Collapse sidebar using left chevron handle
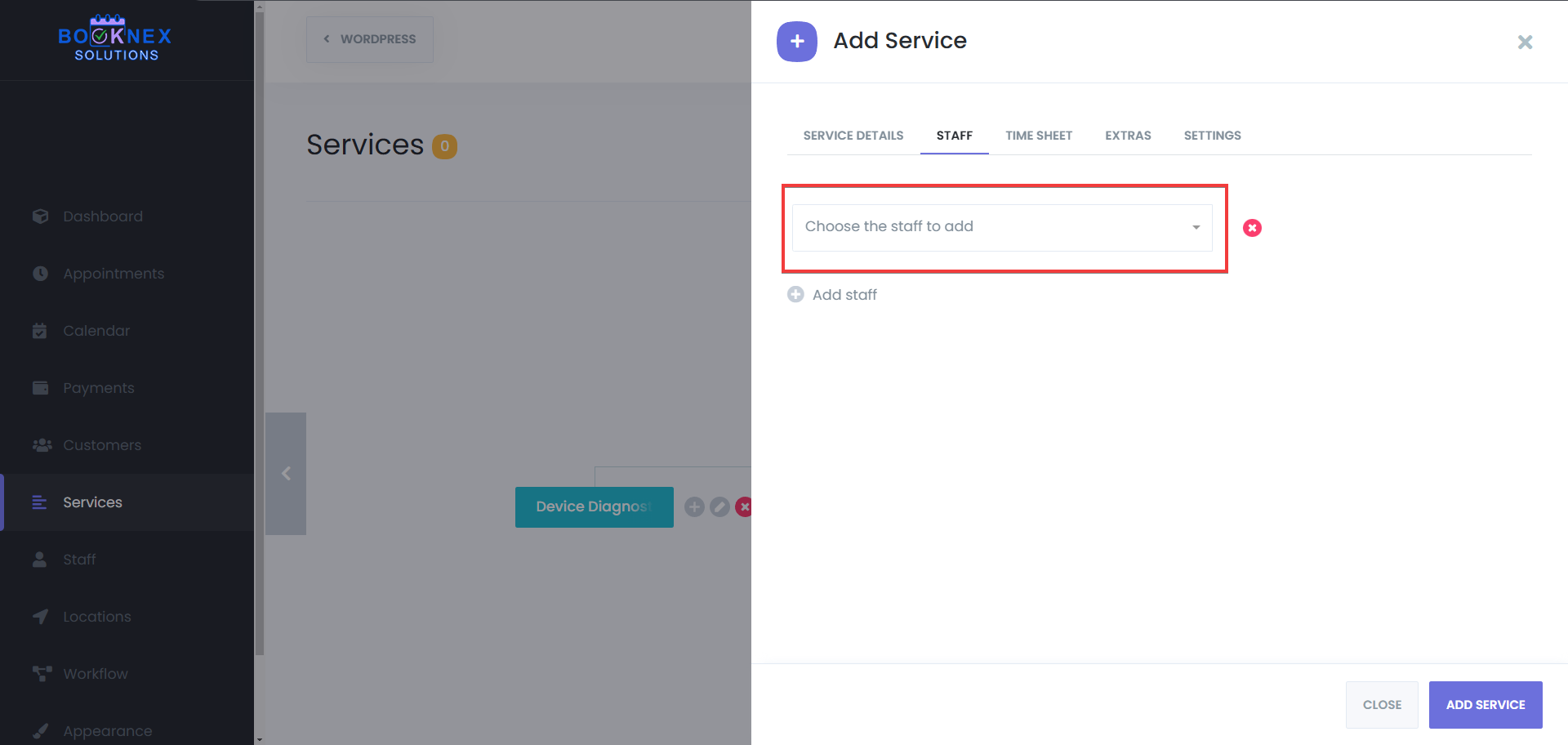 tap(286, 474)
